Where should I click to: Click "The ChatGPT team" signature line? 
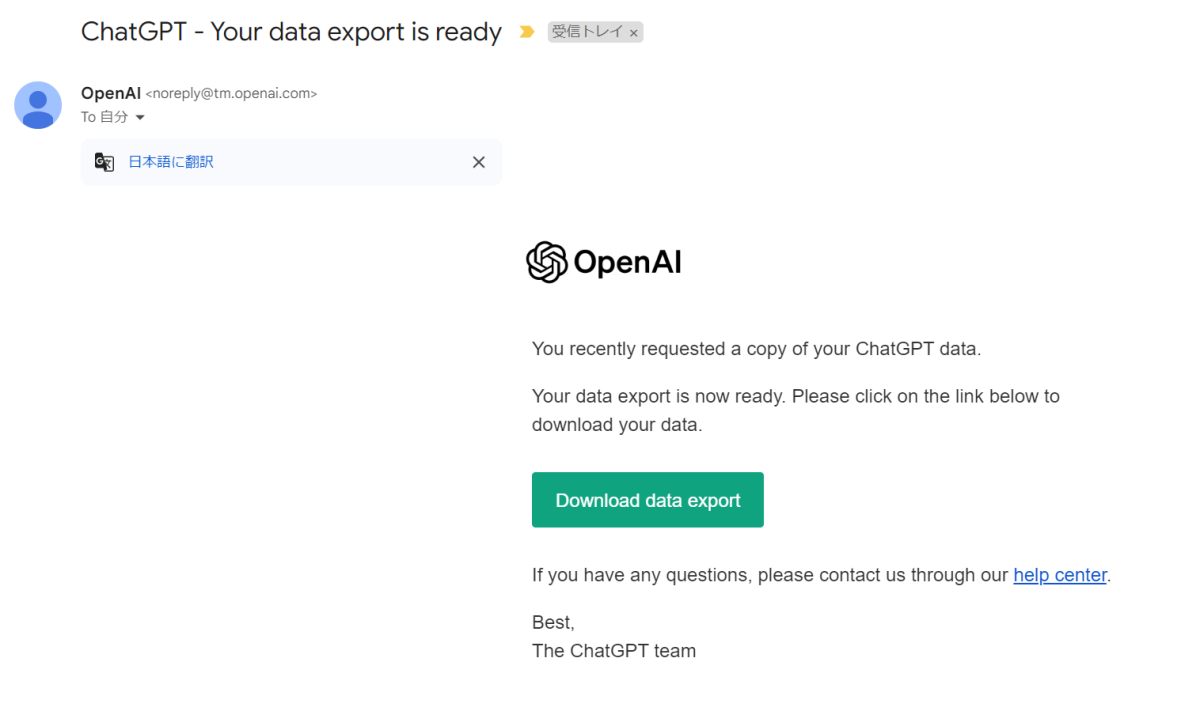pyautogui.click(x=614, y=651)
